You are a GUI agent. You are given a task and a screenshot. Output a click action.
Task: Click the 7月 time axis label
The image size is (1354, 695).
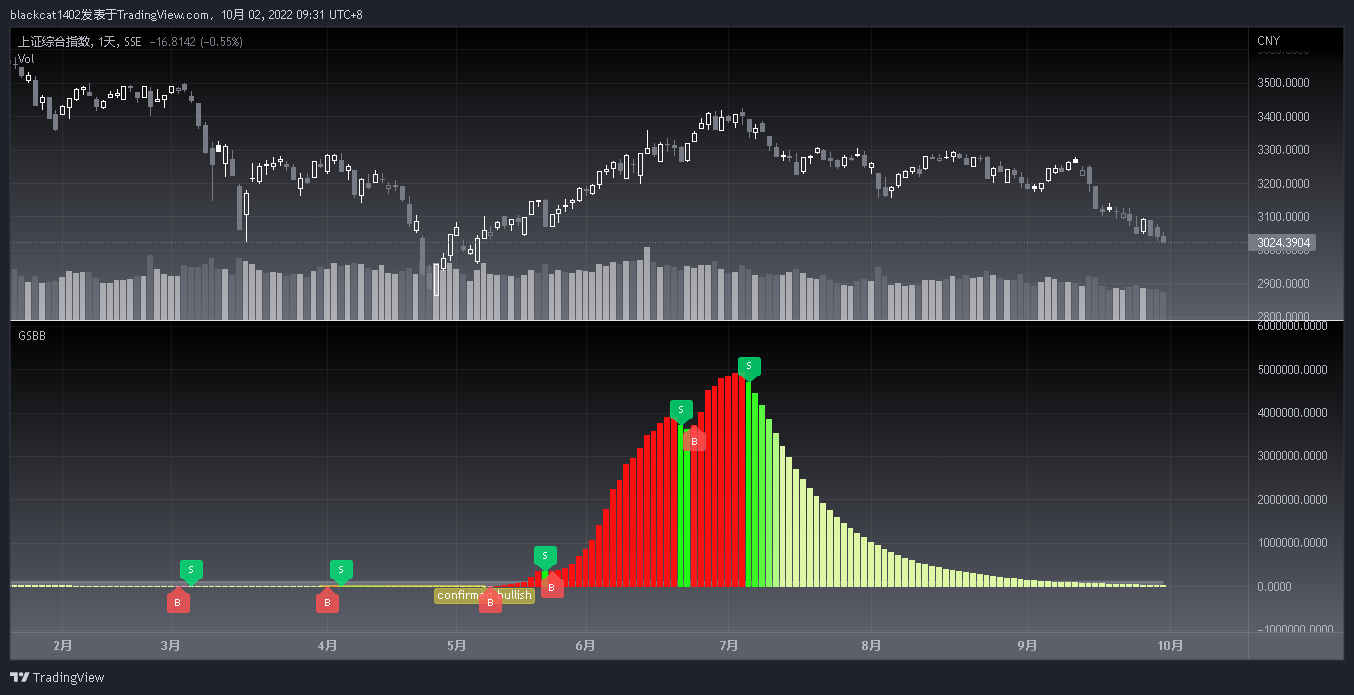pyautogui.click(x=729, y=646)
